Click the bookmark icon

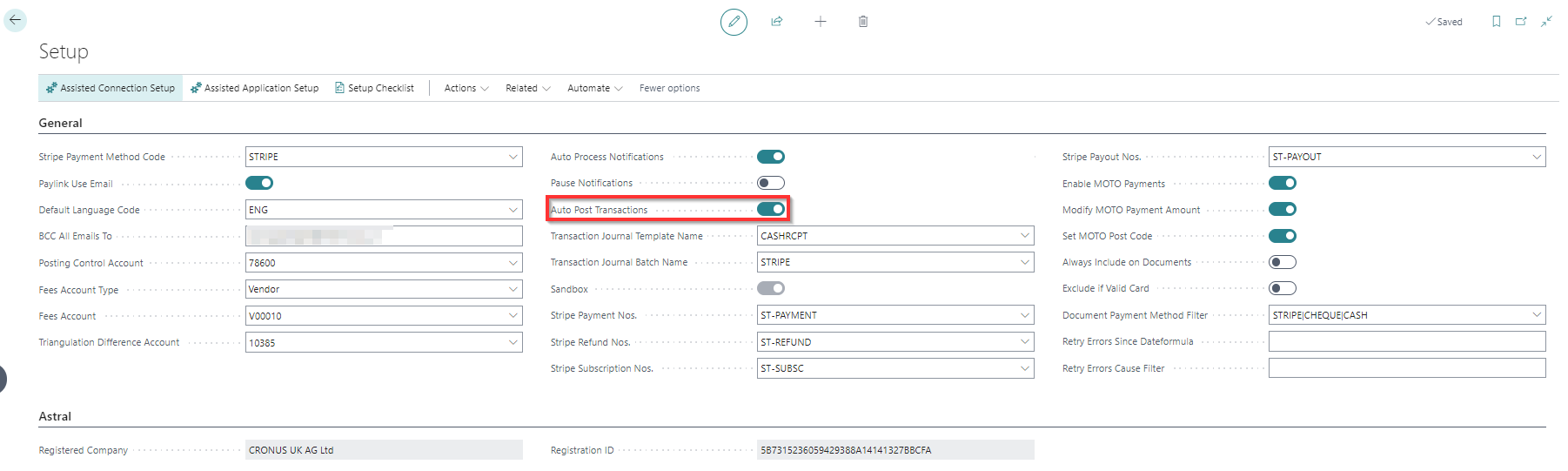click(x=1496, y=22)
